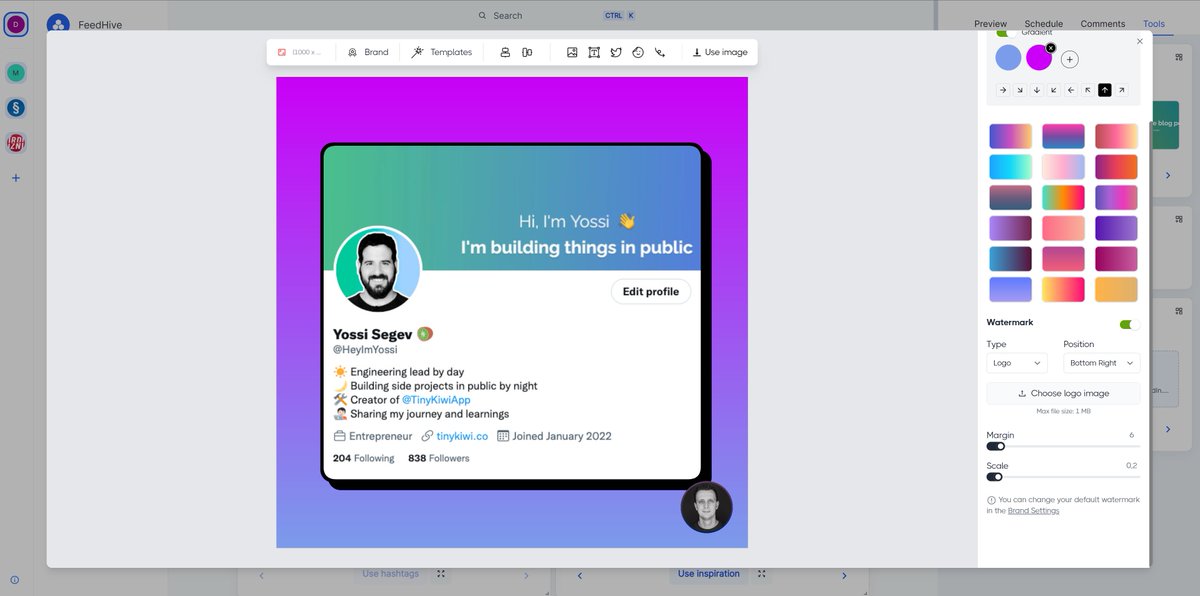Click Choose logo image button
The height and width of the screenshot is (596, 1200).
tap(1063, 394)
